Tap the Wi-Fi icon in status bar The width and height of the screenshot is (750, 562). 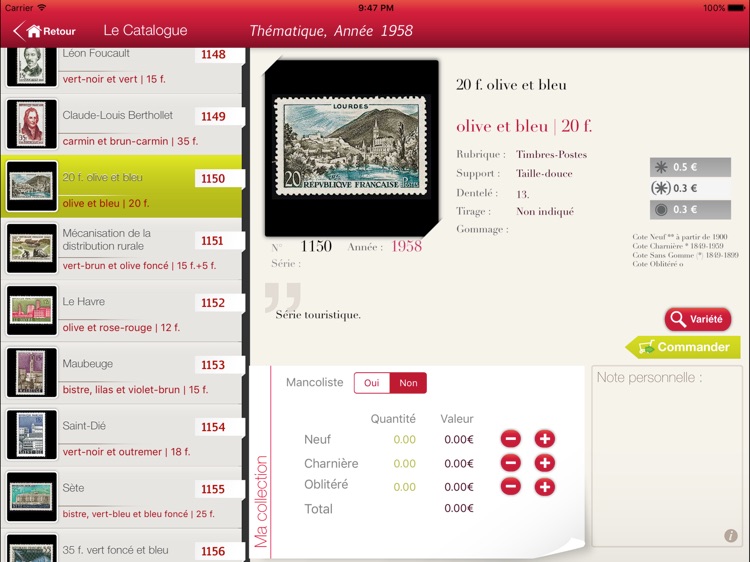click(42, 7)
